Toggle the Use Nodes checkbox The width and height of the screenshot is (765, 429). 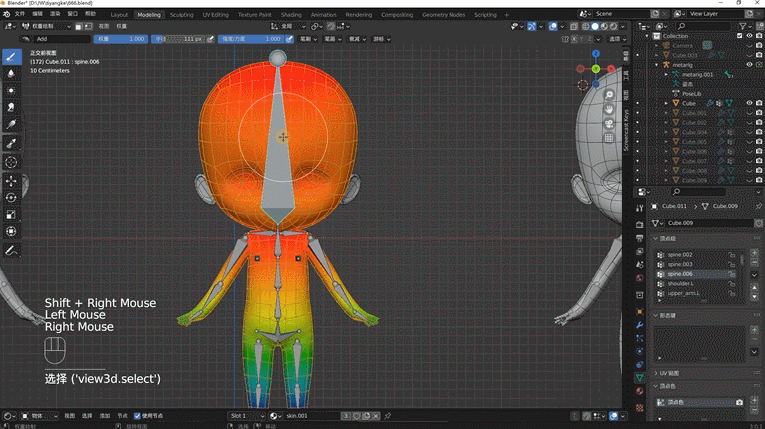(x=137, y=415)
